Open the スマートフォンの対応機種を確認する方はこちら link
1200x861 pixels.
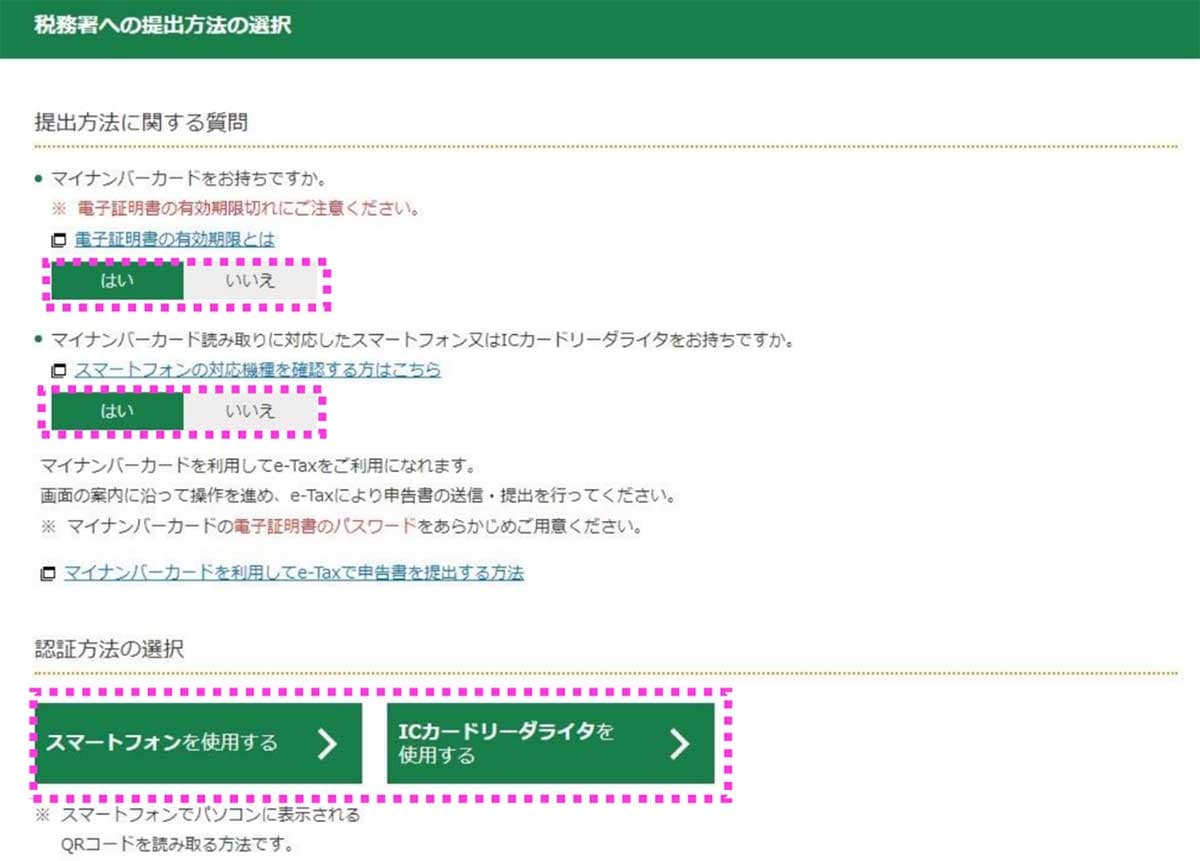tap(258, 370)
